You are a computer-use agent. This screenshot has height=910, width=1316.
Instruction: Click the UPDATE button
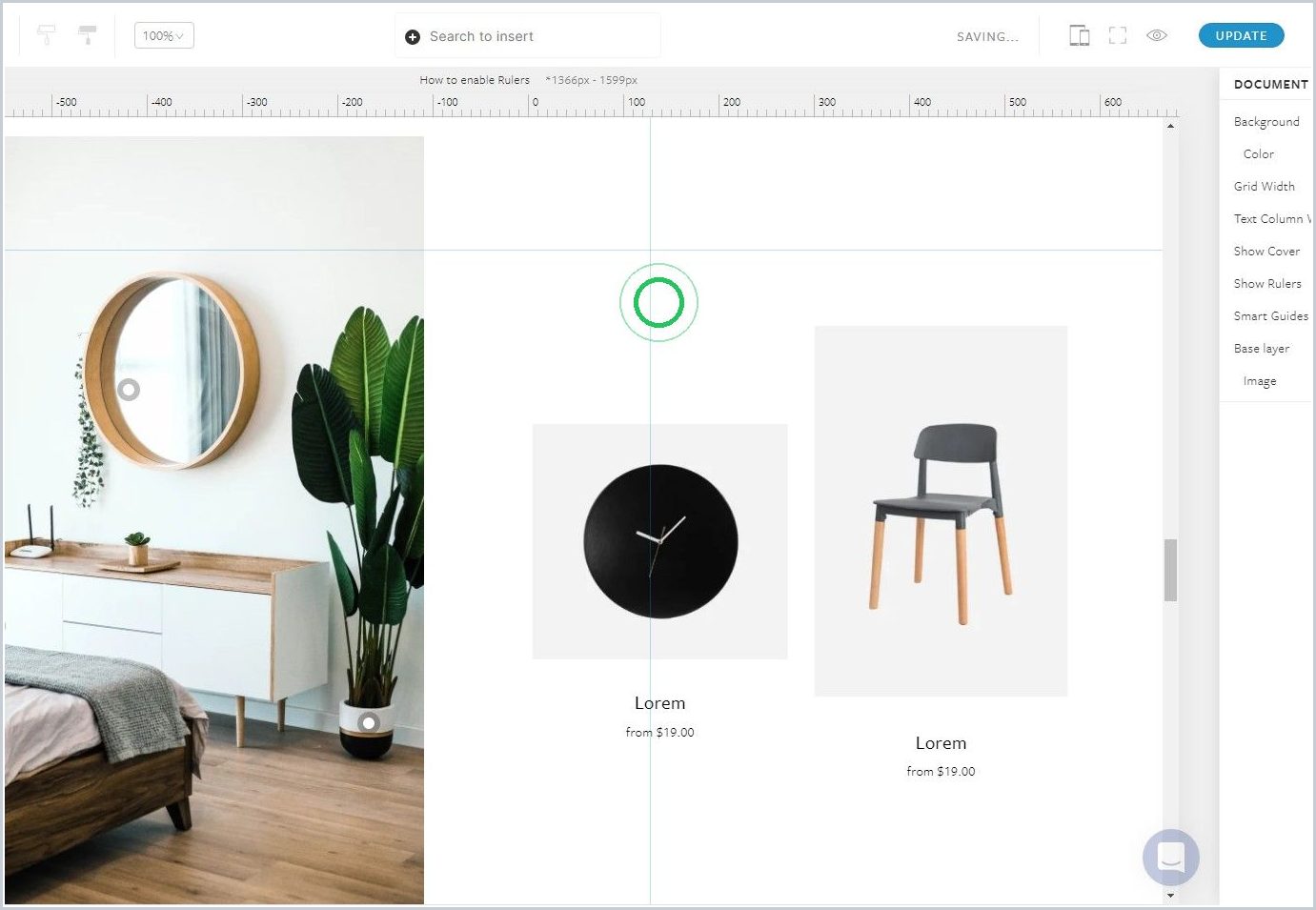point(1241,35)
